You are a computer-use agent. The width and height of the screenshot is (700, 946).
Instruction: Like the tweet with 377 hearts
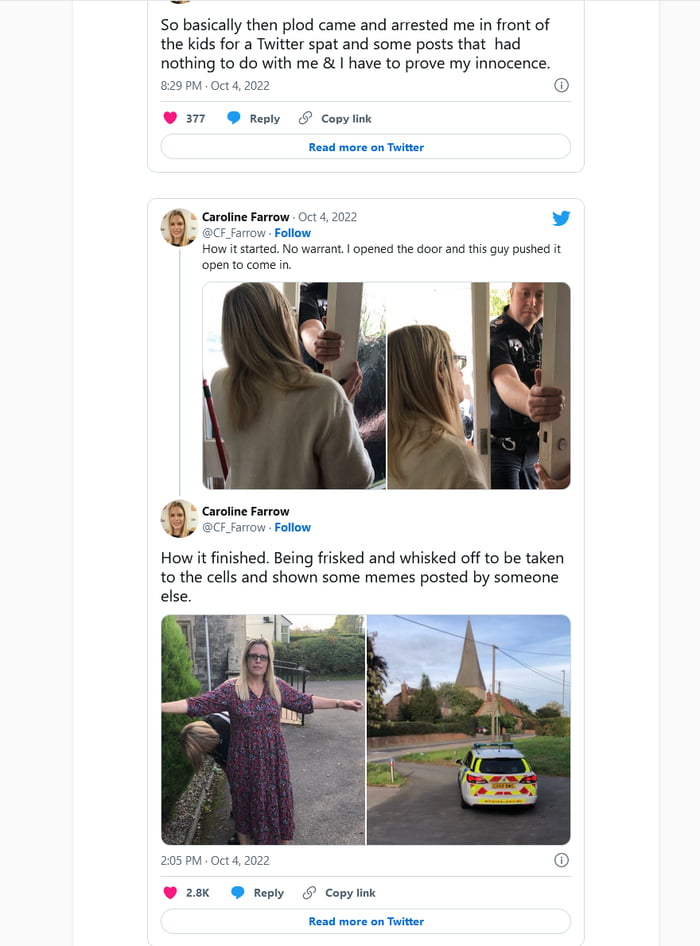[170, 118]
